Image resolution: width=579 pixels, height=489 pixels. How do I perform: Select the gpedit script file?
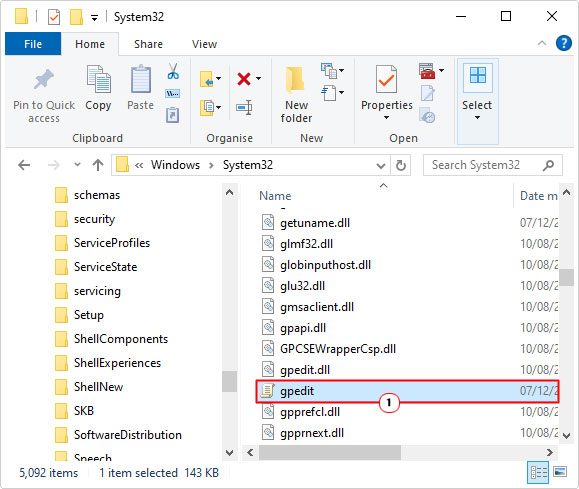point(407,391)
